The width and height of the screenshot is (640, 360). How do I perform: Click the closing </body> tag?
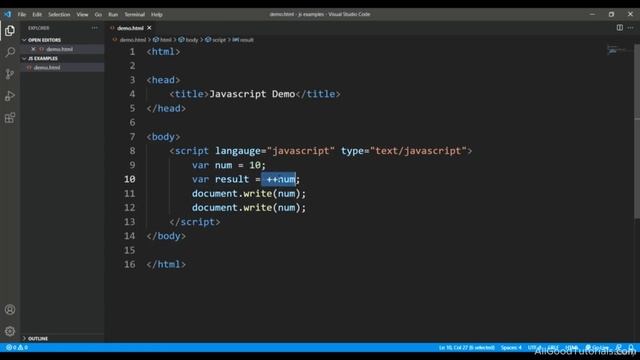166,236
